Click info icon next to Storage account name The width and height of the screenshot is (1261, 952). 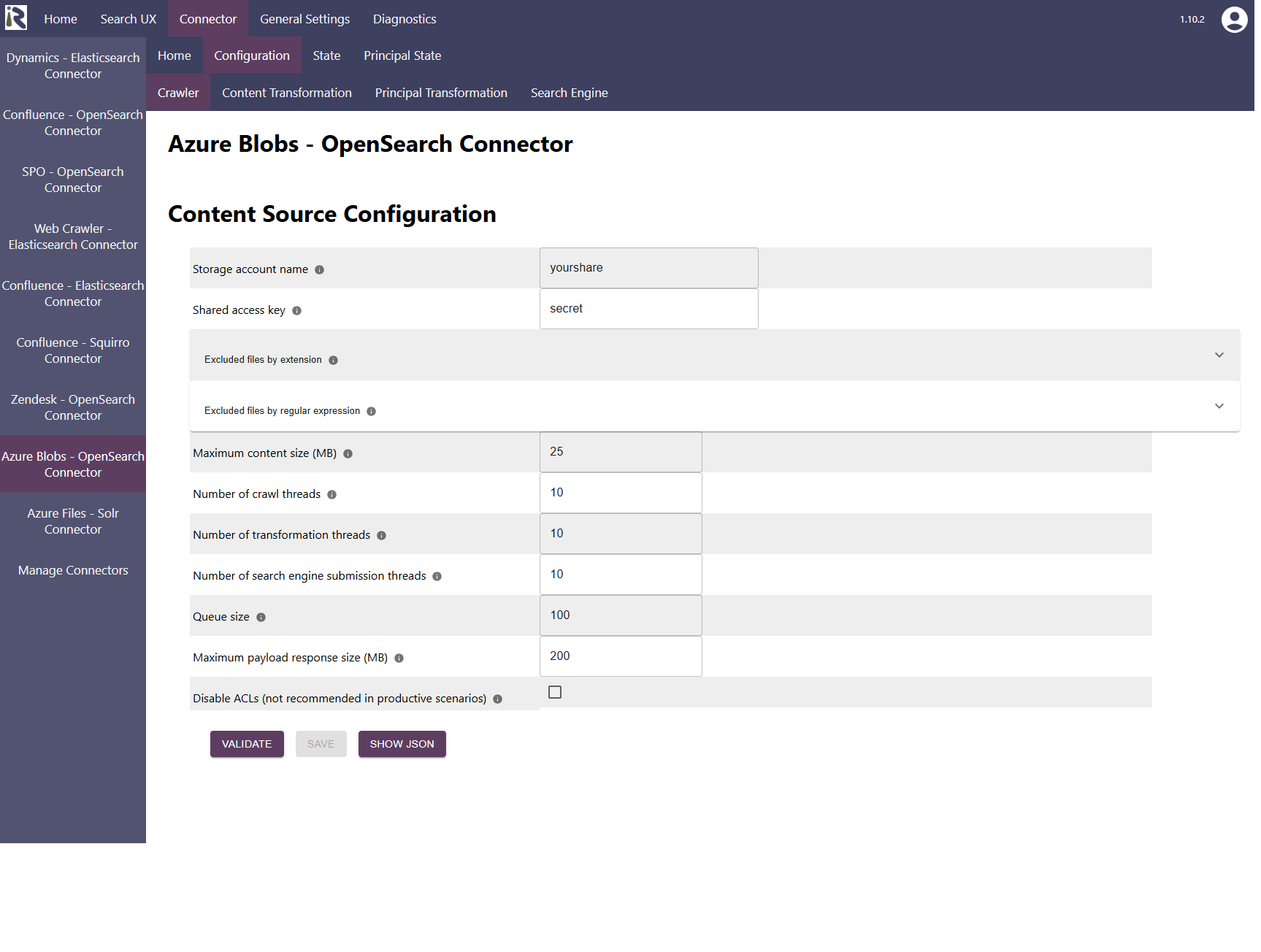pyautogui.click(x=319, y=270)
